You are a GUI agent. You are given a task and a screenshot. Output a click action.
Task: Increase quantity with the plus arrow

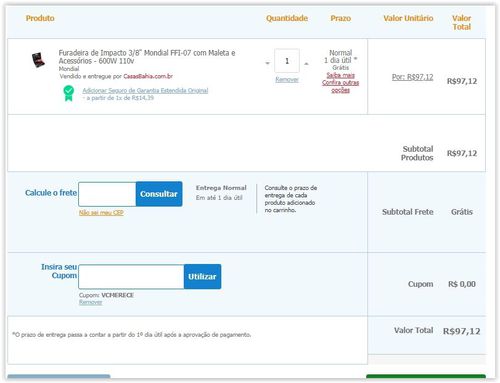[x=306, y=63]
